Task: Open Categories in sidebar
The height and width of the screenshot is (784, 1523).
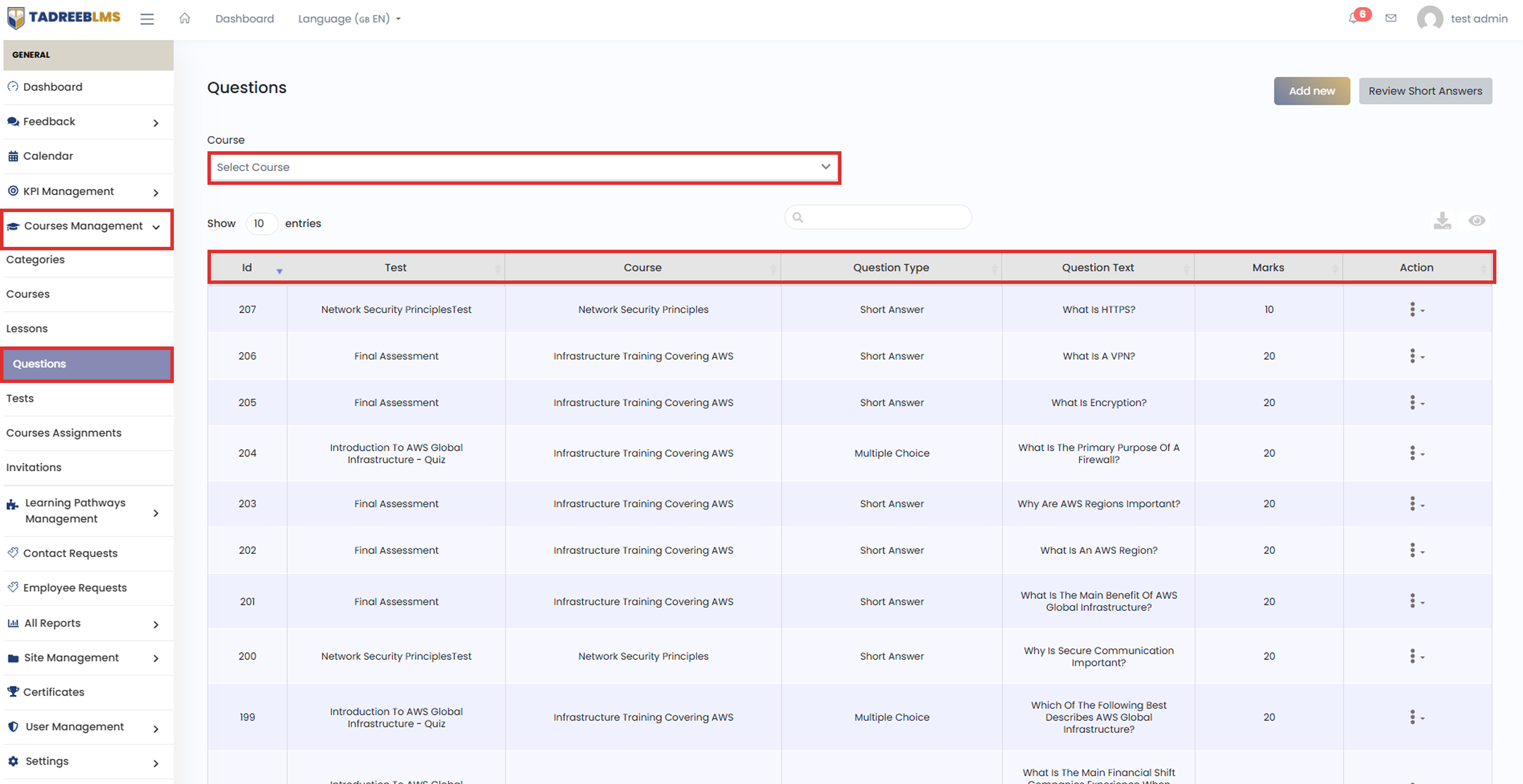Action: [35, 260]
